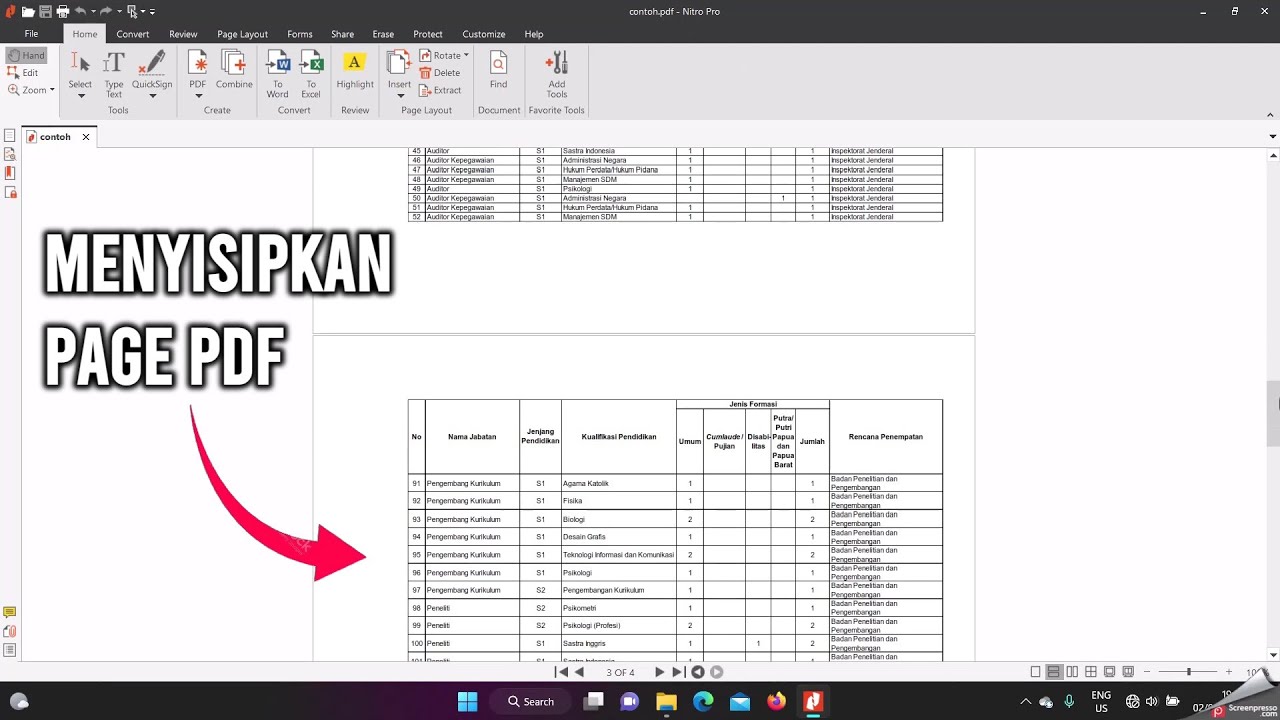Open the Share ribbon tab
1280x720 pixels.
click(343, 34)
